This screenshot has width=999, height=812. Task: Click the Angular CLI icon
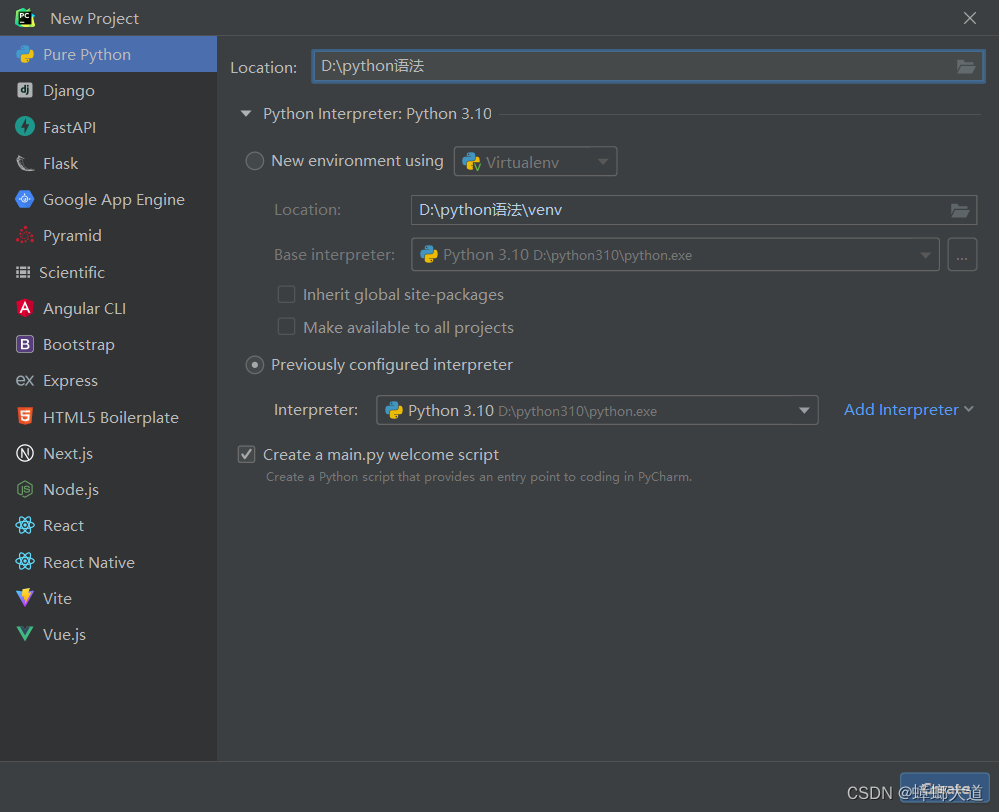tap(25, 308)
